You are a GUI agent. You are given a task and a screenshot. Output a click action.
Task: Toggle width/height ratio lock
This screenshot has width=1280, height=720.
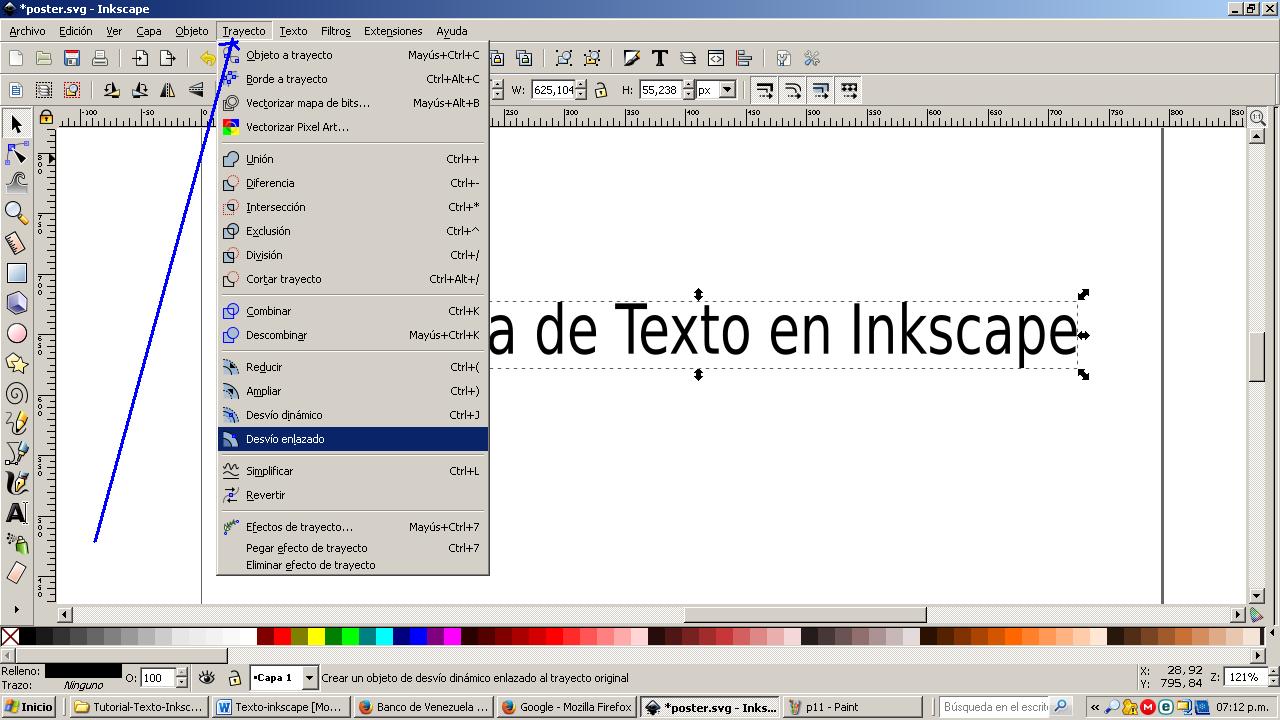coord(600,90)
